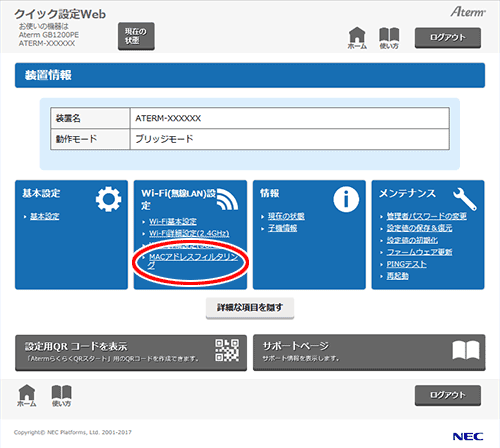Open the top 使い方 book icon
The width and height of the screenshot is (500, 448).
pyautogui.click(x=389, y=38)
